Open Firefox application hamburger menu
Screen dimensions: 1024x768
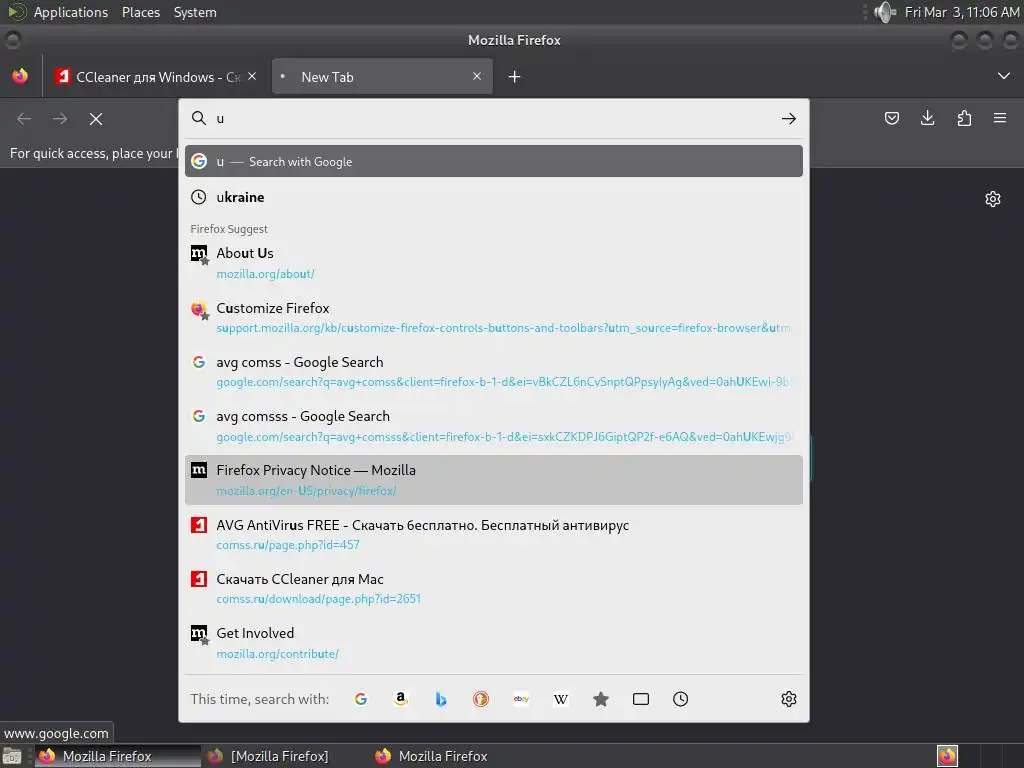(1000, 118)
